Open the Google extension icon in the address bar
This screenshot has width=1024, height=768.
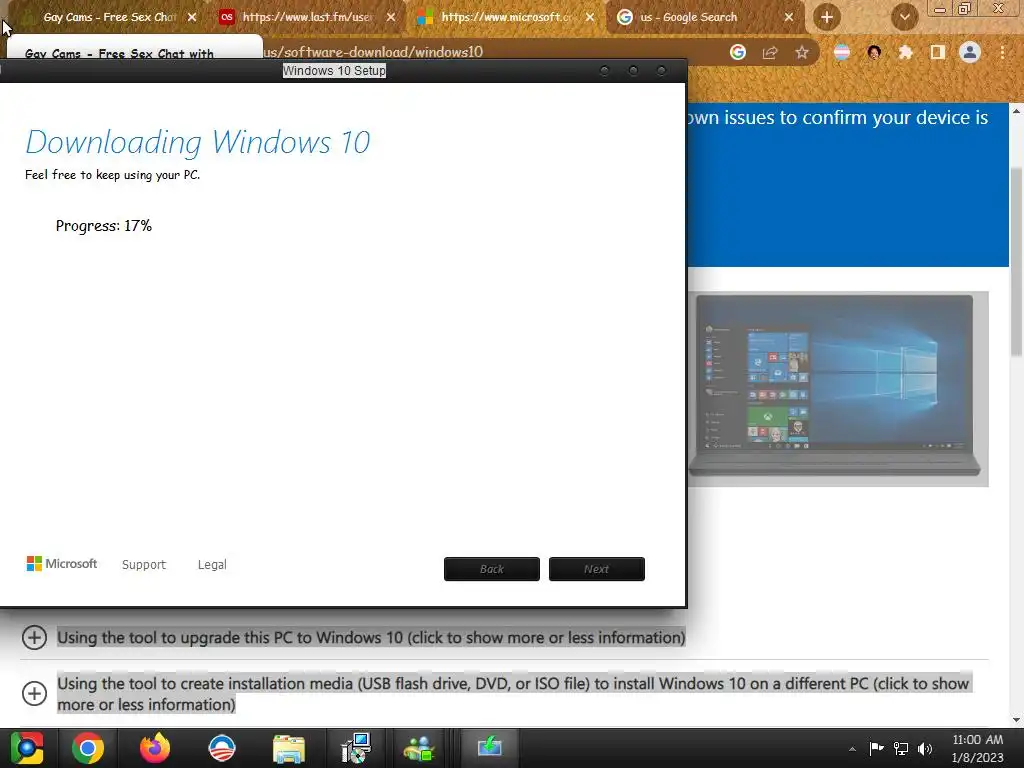738,52
